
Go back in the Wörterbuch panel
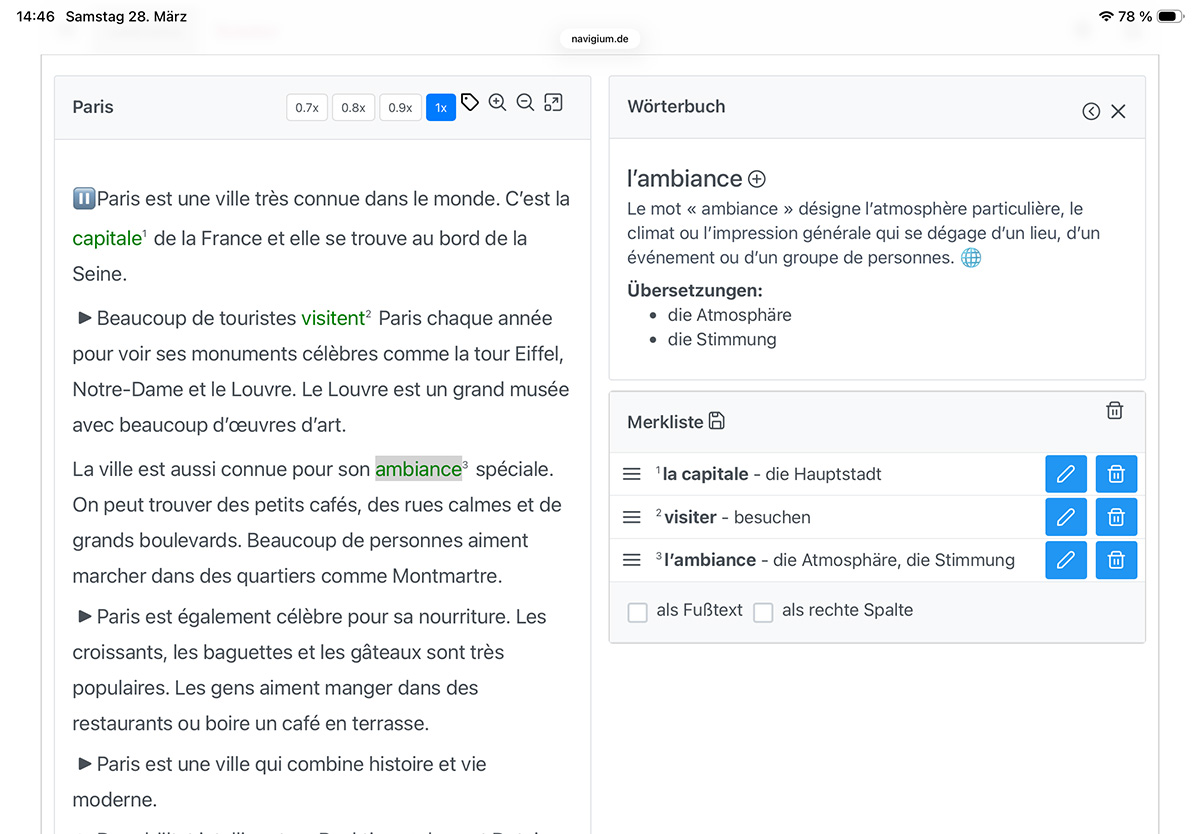click(1091, 111)
